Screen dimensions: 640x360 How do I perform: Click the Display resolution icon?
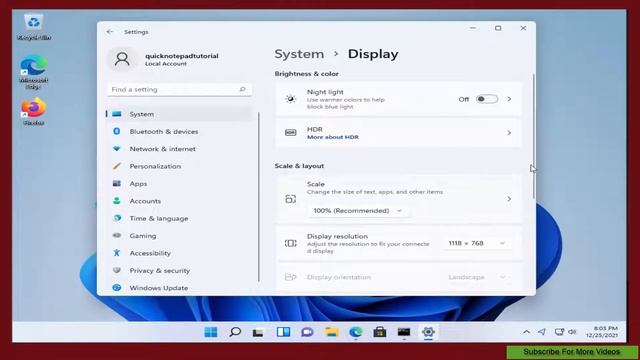[x=290, y=243]
